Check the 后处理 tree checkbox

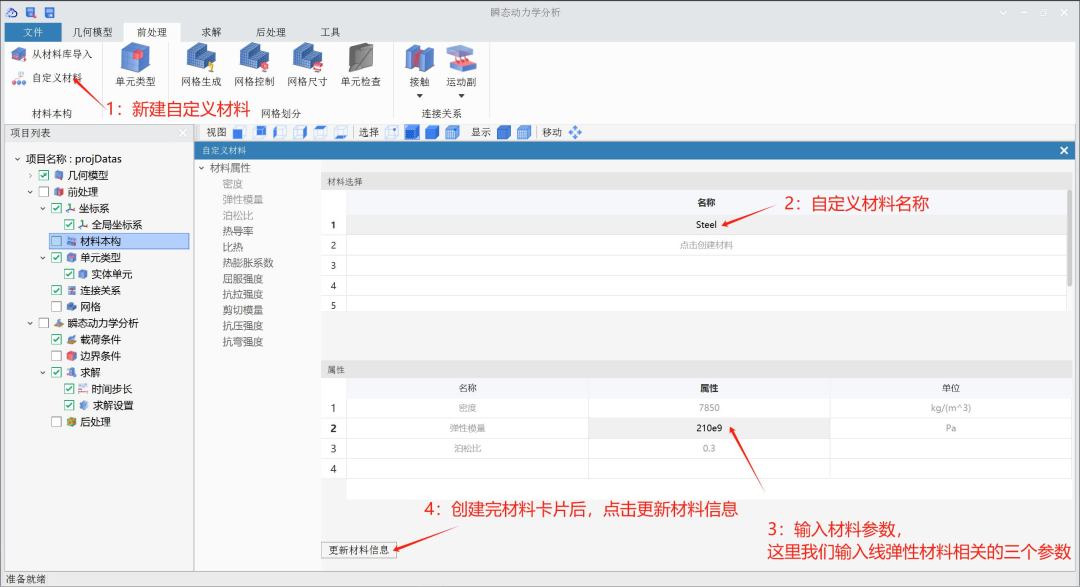[56, 422]
